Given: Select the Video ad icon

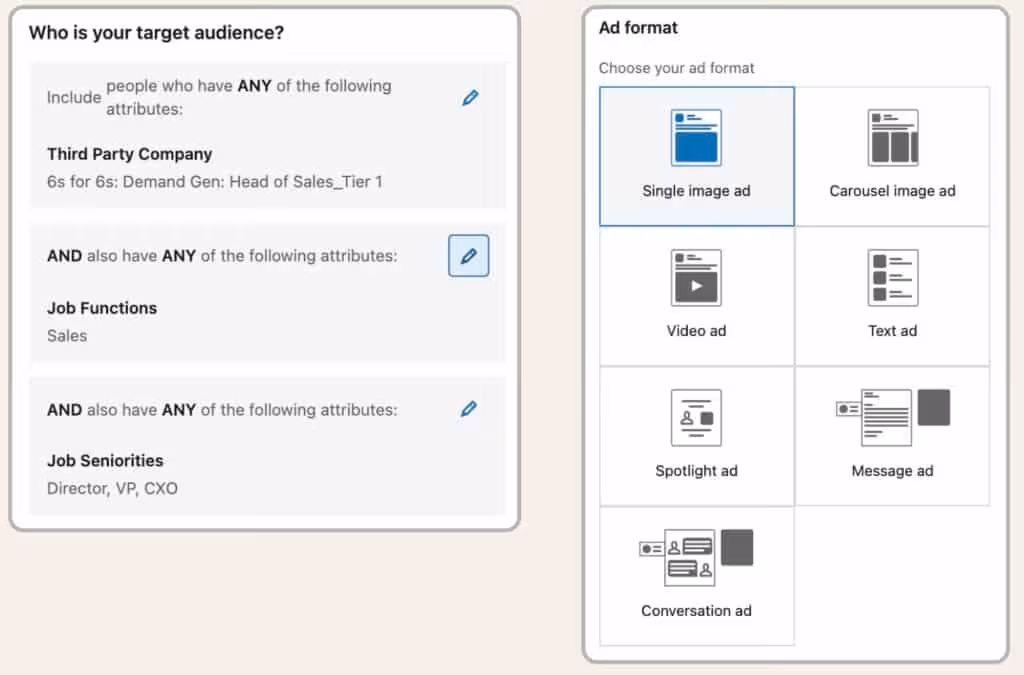Looking at the screenshot, I should pos(696,277).
